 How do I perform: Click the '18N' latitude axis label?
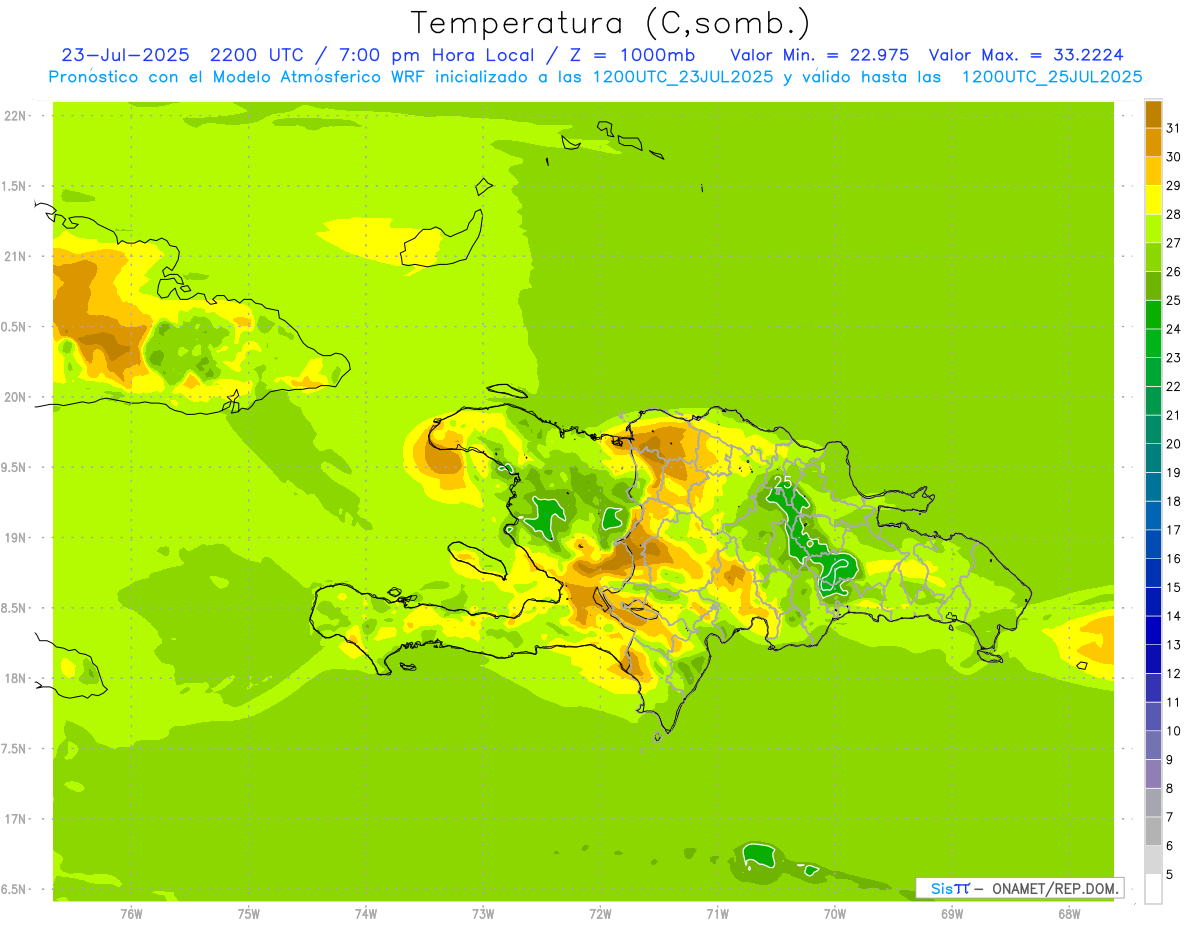15,678
